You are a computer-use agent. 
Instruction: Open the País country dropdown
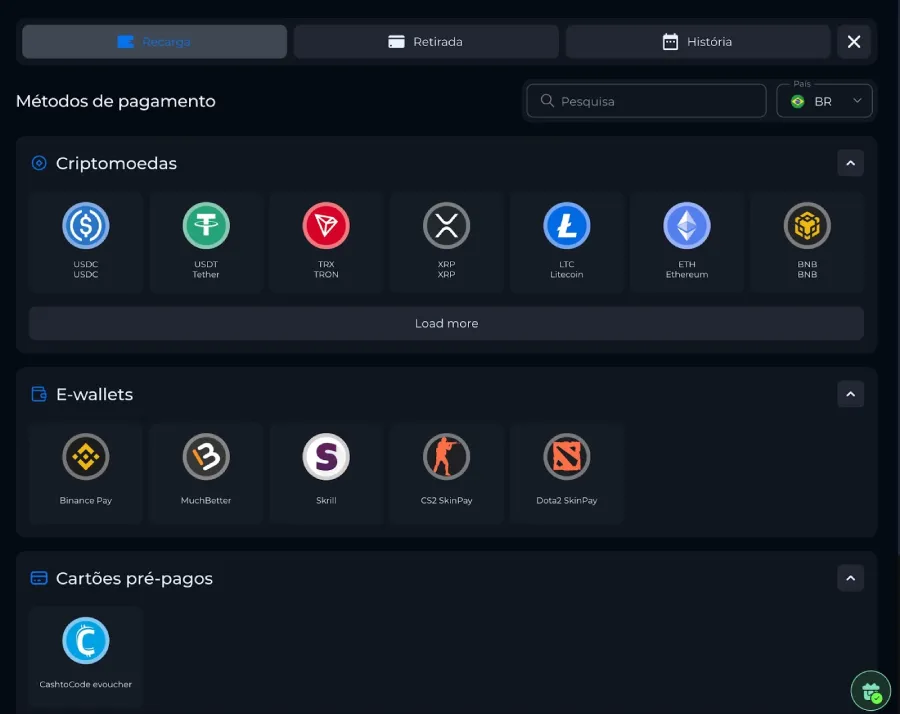tap(824, 101)
